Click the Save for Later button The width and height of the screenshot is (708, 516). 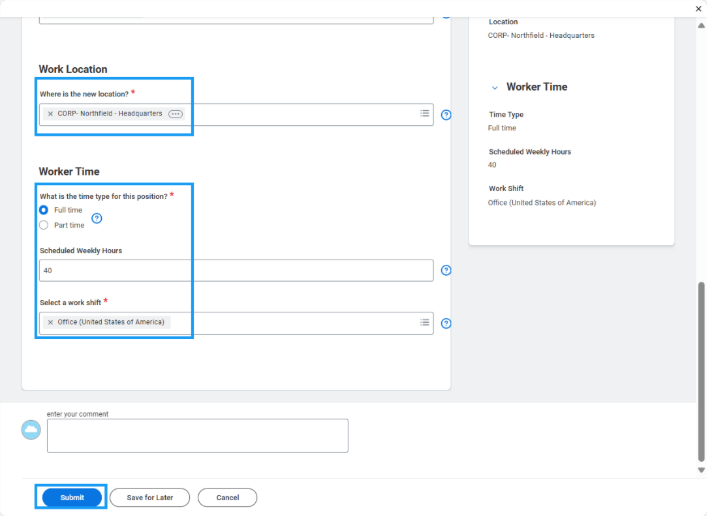(149, 497)
